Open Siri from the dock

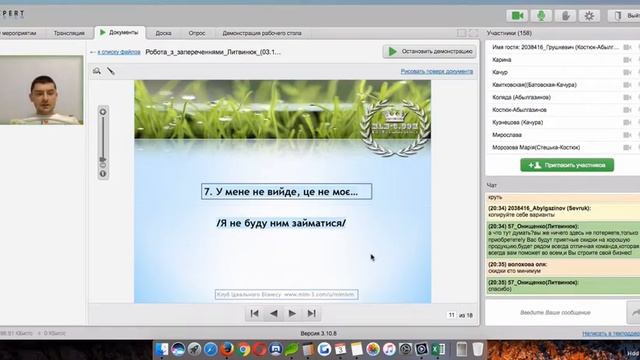[x=178, y=349]
